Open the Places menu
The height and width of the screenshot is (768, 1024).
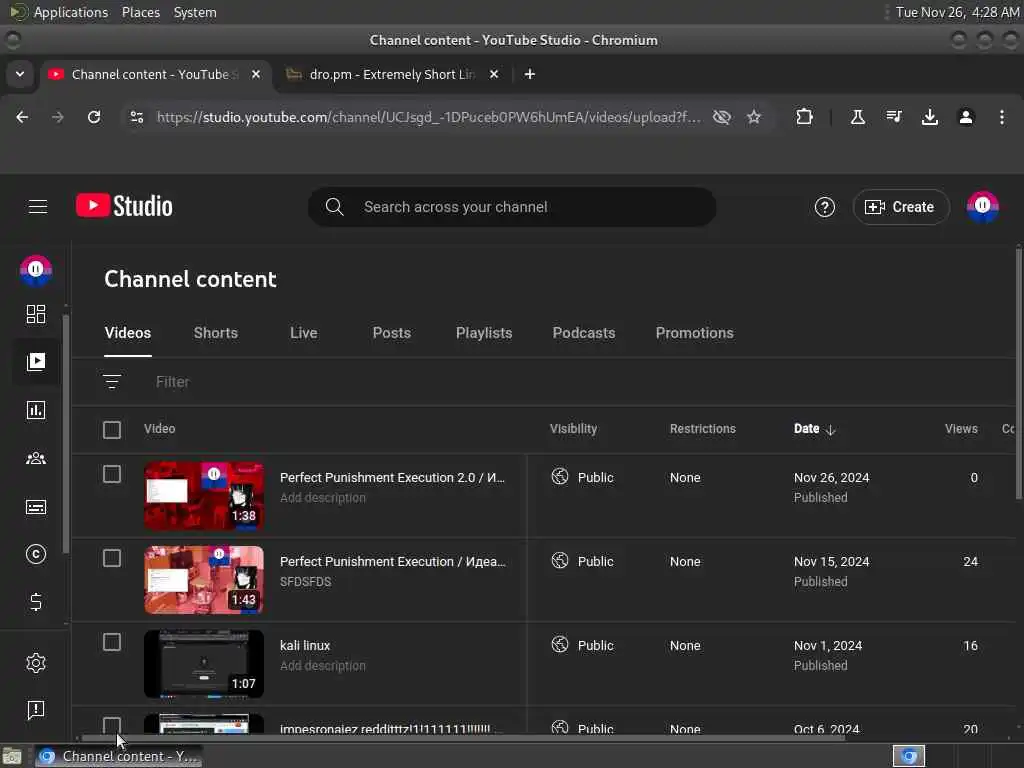tap(141, 12)
